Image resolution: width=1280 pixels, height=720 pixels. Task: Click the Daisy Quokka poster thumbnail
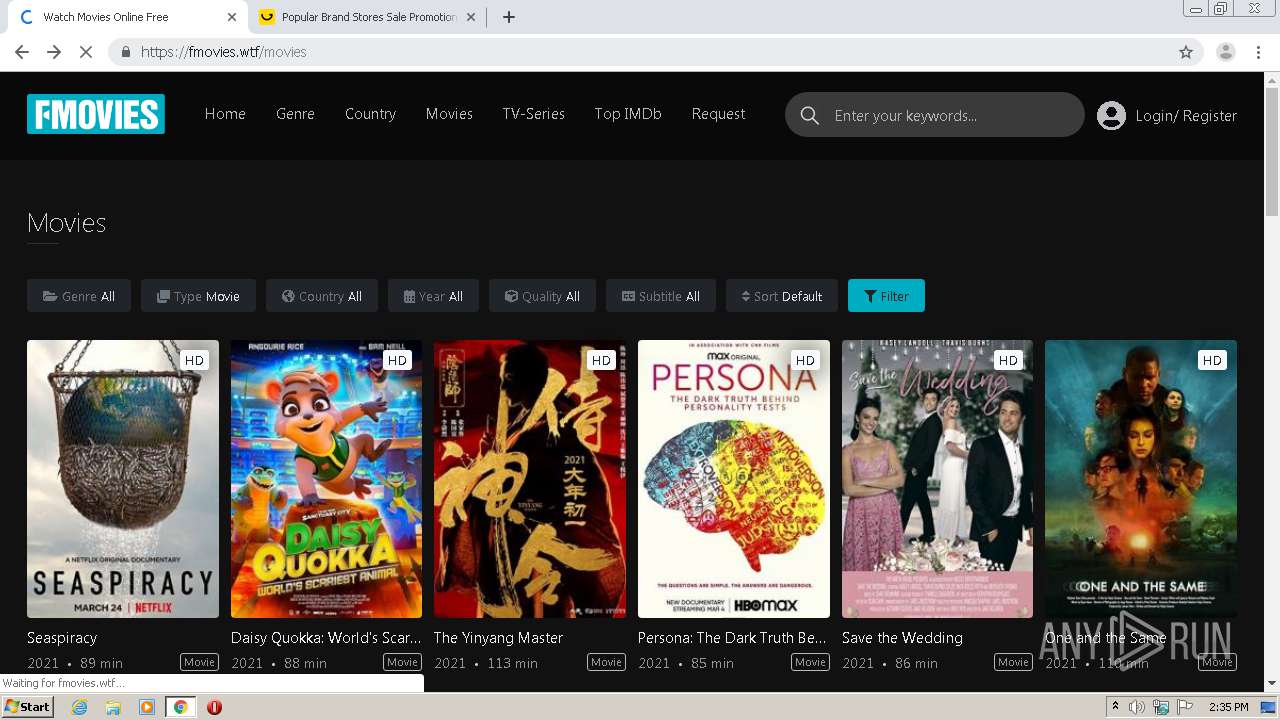[x=326, y=479]
